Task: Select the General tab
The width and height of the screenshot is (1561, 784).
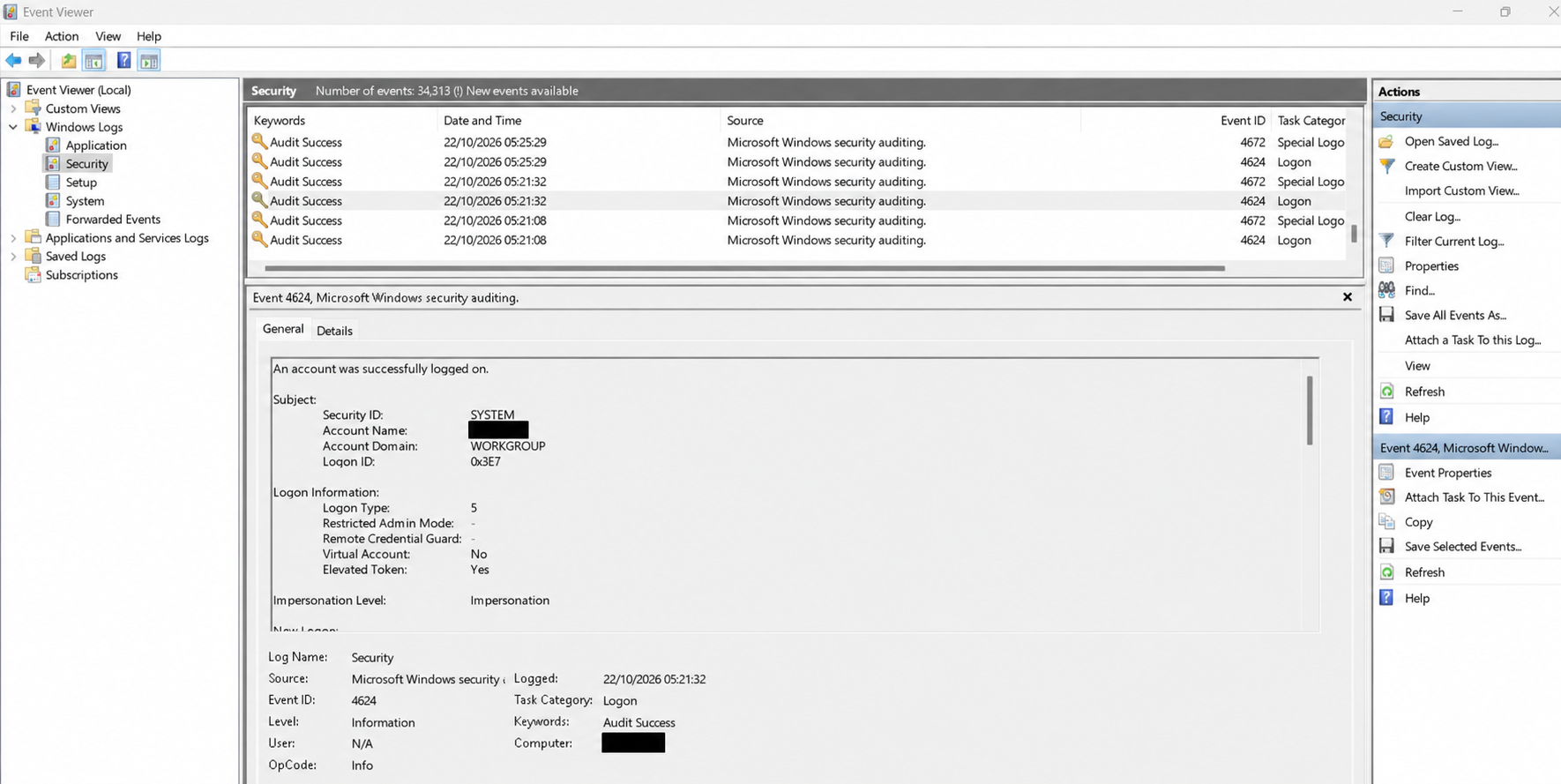Action: click(x=283, y=329)
